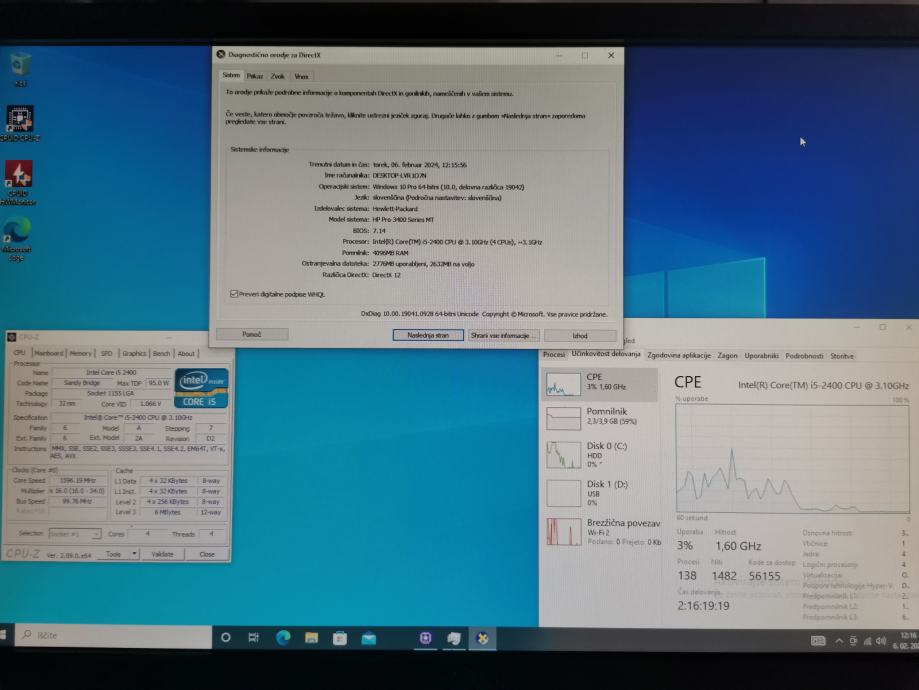Viewport: 919px width, 690px height.
Task: Click the Windows Start button
Action: pos(4,637)
